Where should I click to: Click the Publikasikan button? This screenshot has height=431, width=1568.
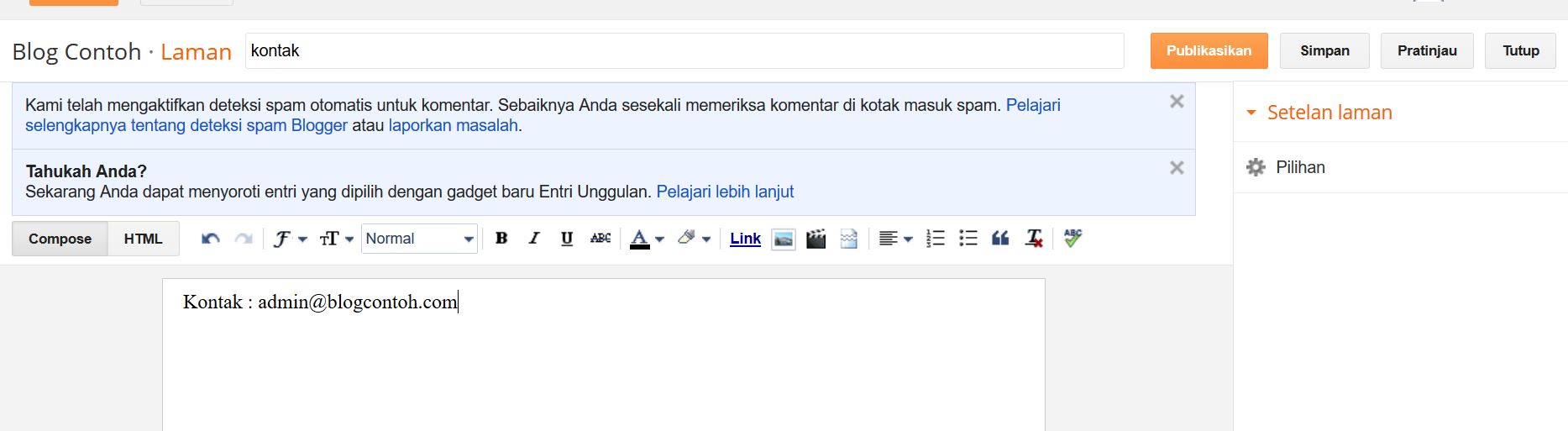1209,50
